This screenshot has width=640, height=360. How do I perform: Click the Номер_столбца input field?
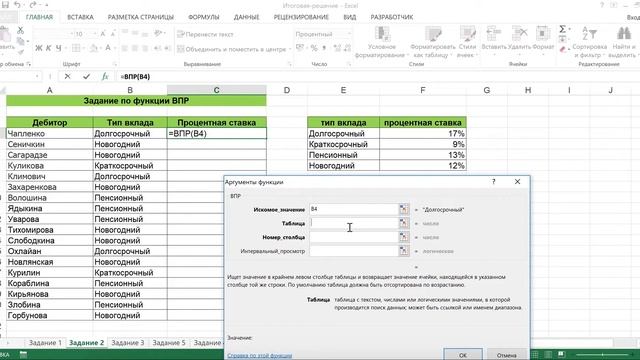(x=353, y=237)
